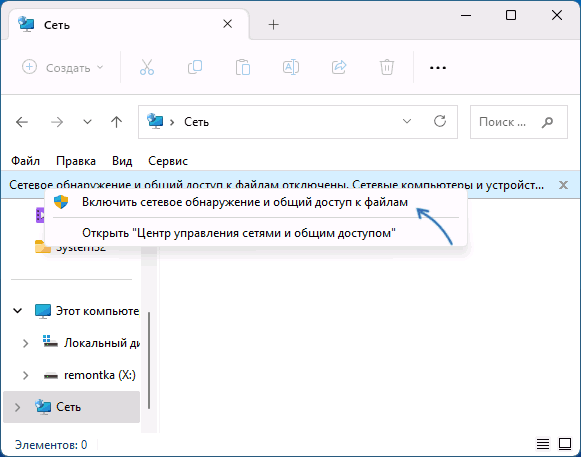Dismiss the network discovery notification bar

[x=563, y=185]
